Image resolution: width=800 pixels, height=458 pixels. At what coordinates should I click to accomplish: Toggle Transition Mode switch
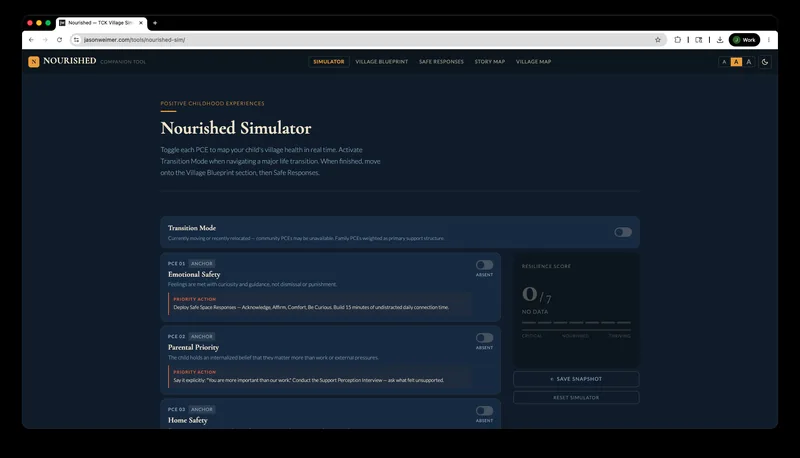(x=623, y=232)
